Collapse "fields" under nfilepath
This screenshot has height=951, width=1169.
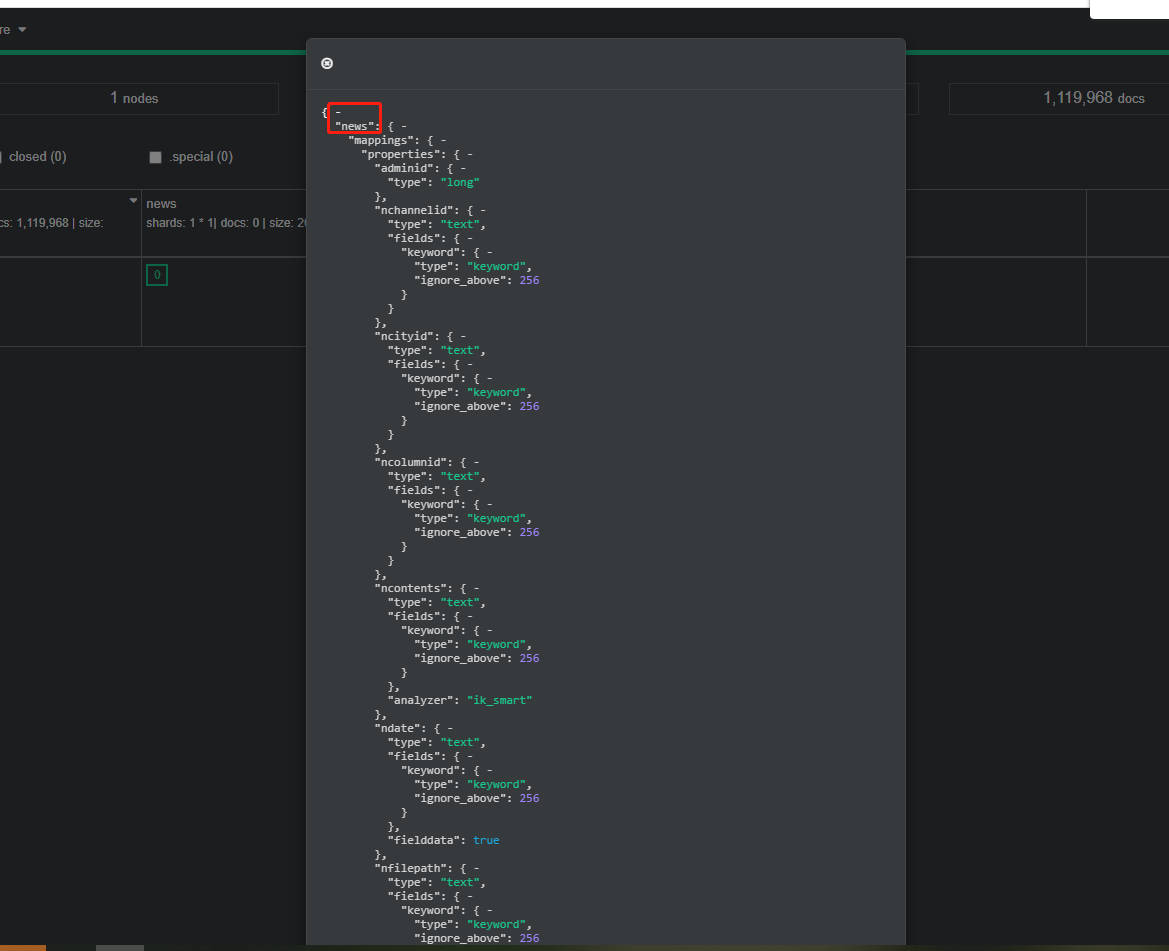coord(470,896)
